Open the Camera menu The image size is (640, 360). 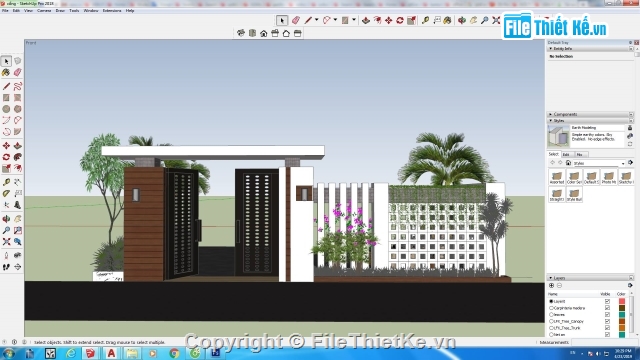click(x=44, y=11)
